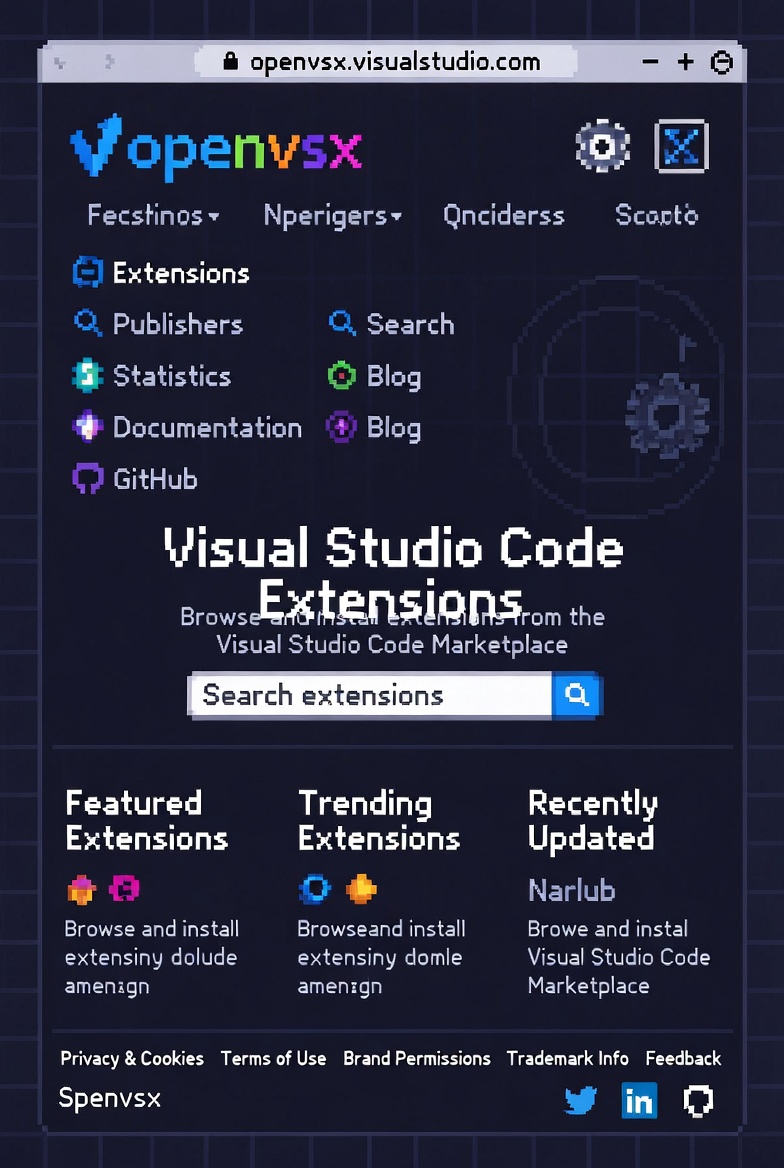Focus the Search extensions input field
Viewport: 784px width, 1168px height.
point(370,696)
